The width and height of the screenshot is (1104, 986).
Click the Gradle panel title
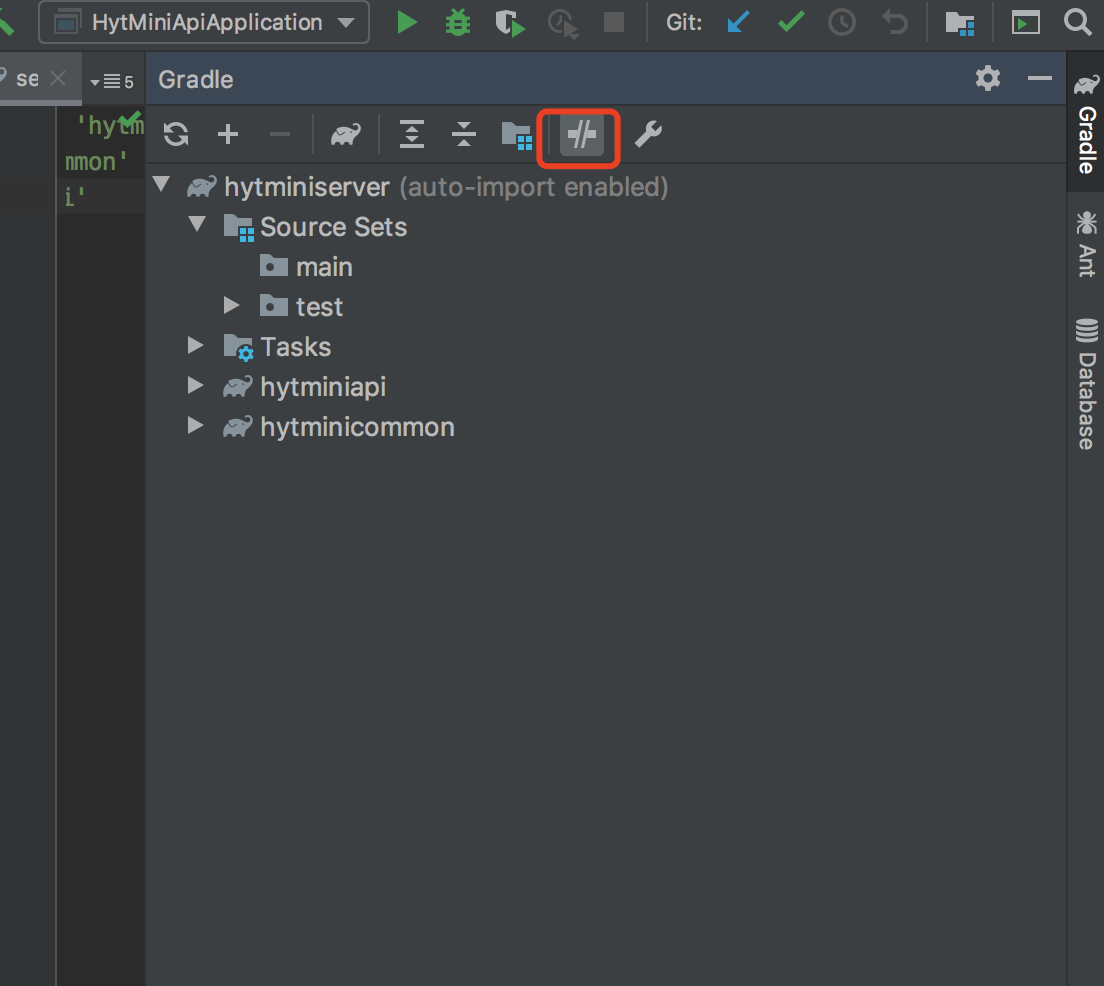[196, 80]
